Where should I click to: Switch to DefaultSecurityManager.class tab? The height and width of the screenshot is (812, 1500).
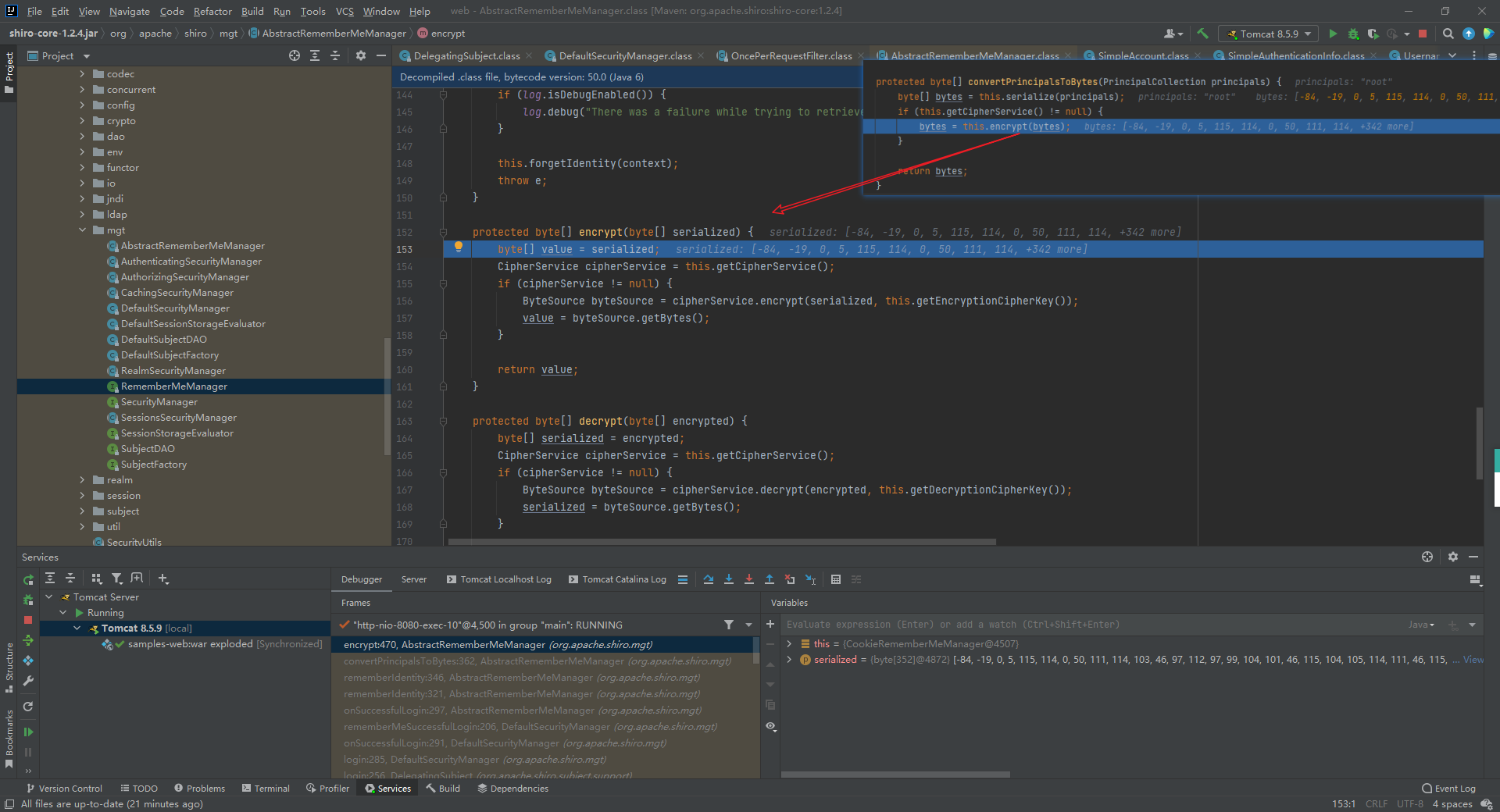(x=625, y=55)
